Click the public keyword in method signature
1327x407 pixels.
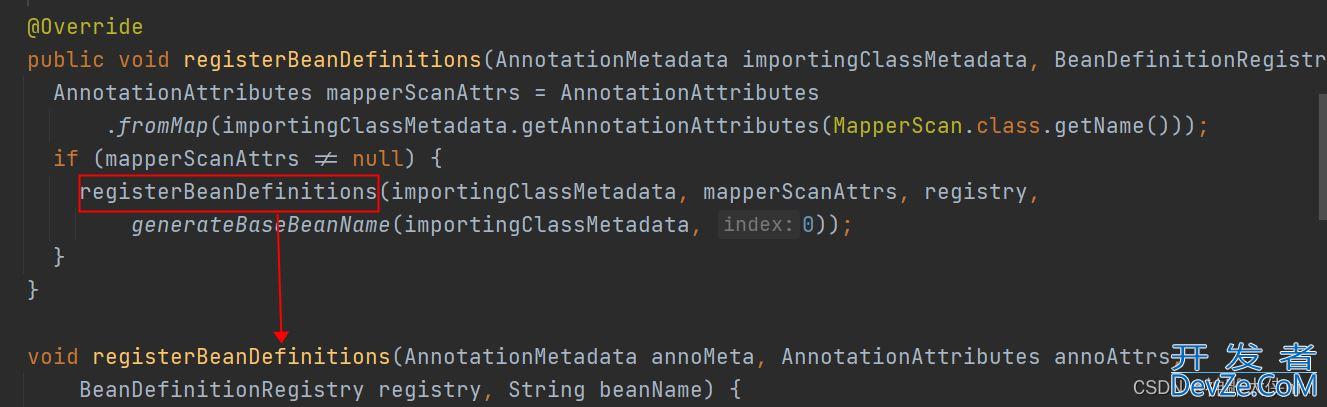click(x=66, y=60)
